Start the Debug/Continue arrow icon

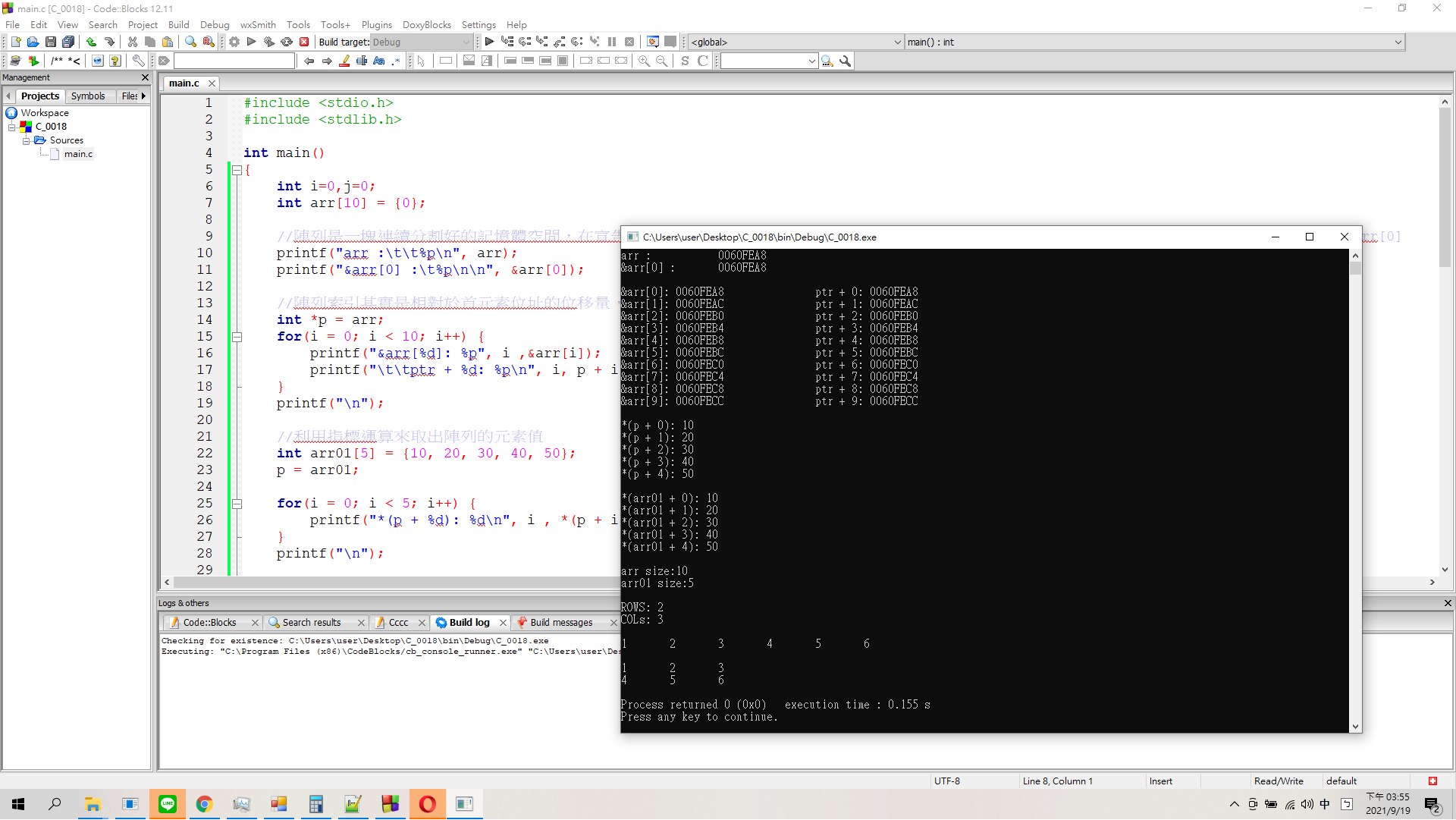(489, 42)
